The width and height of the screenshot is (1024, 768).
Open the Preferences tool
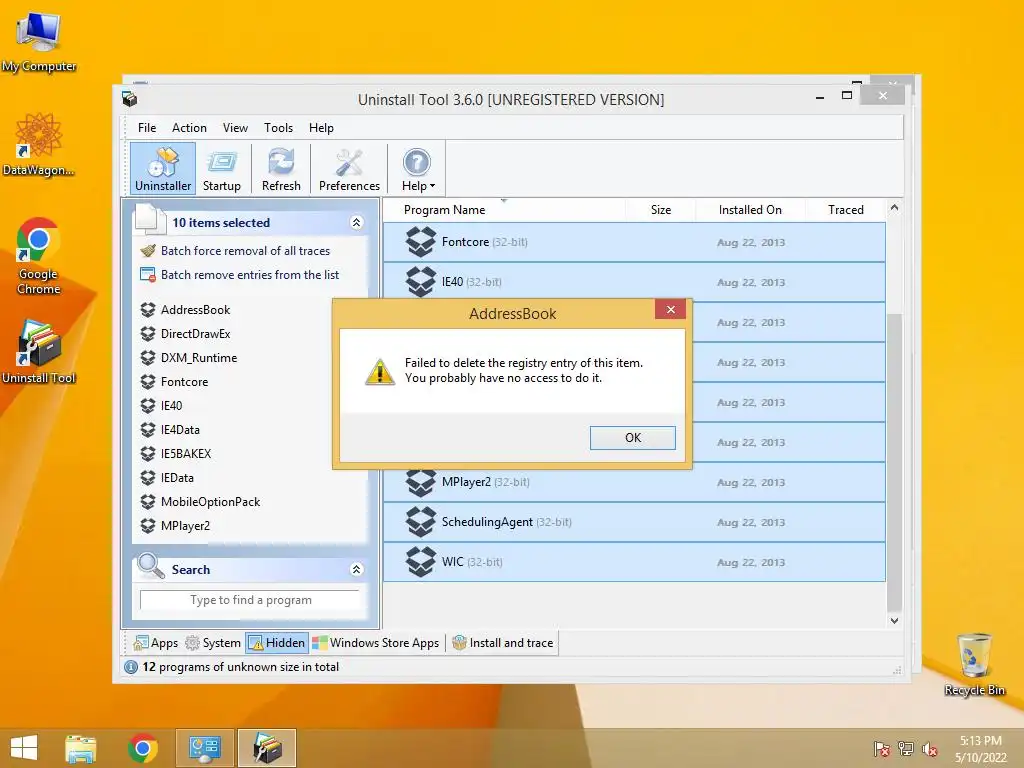[x=349, y=168]
